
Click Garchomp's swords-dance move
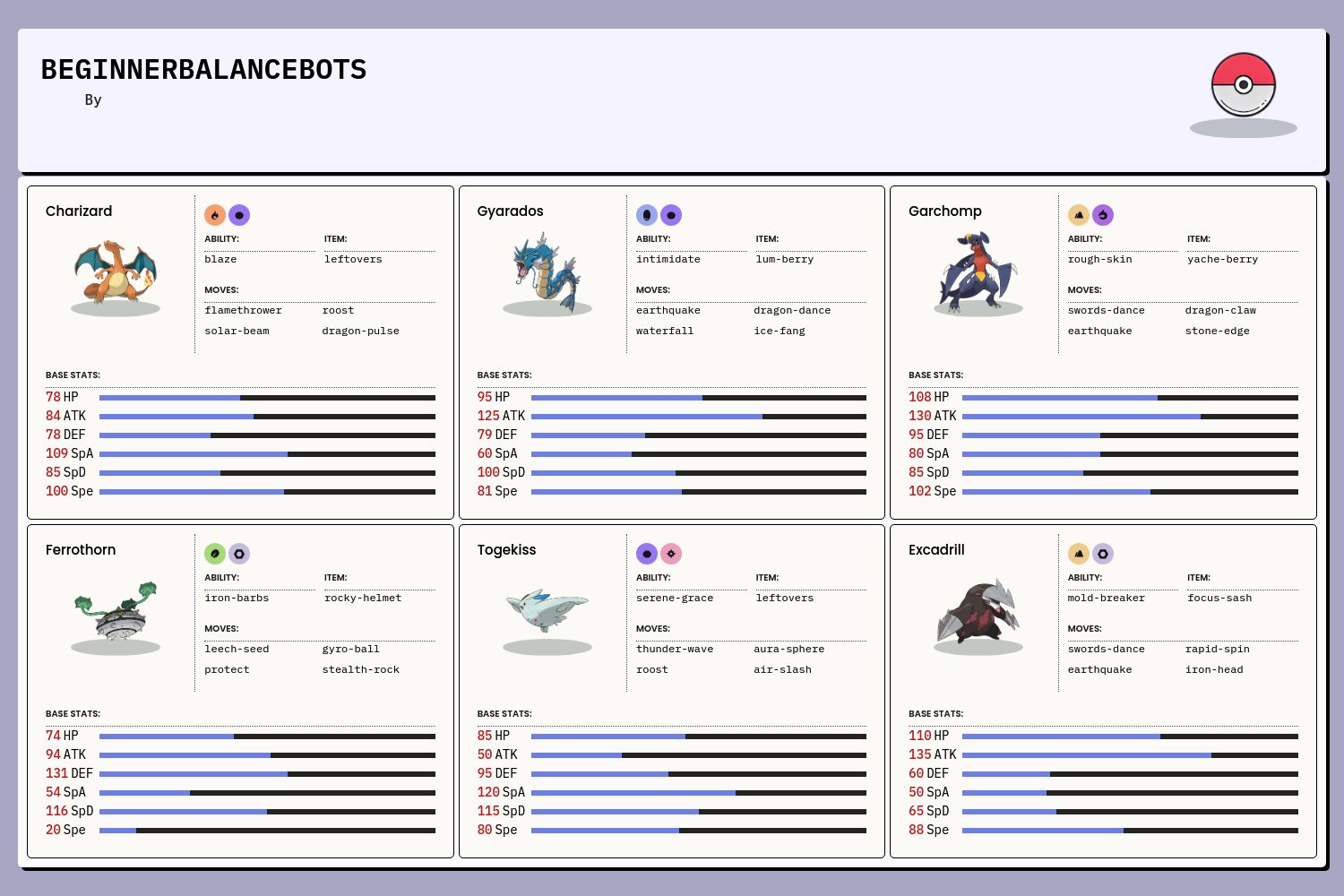coord(1106,311)
